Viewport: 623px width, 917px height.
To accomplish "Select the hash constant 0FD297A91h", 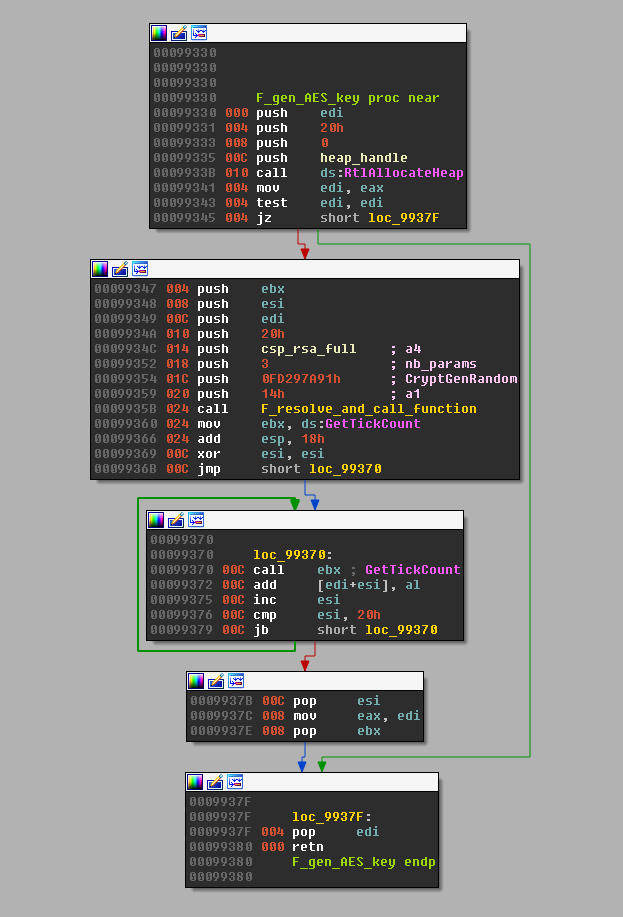I will [x=300, y=379].
